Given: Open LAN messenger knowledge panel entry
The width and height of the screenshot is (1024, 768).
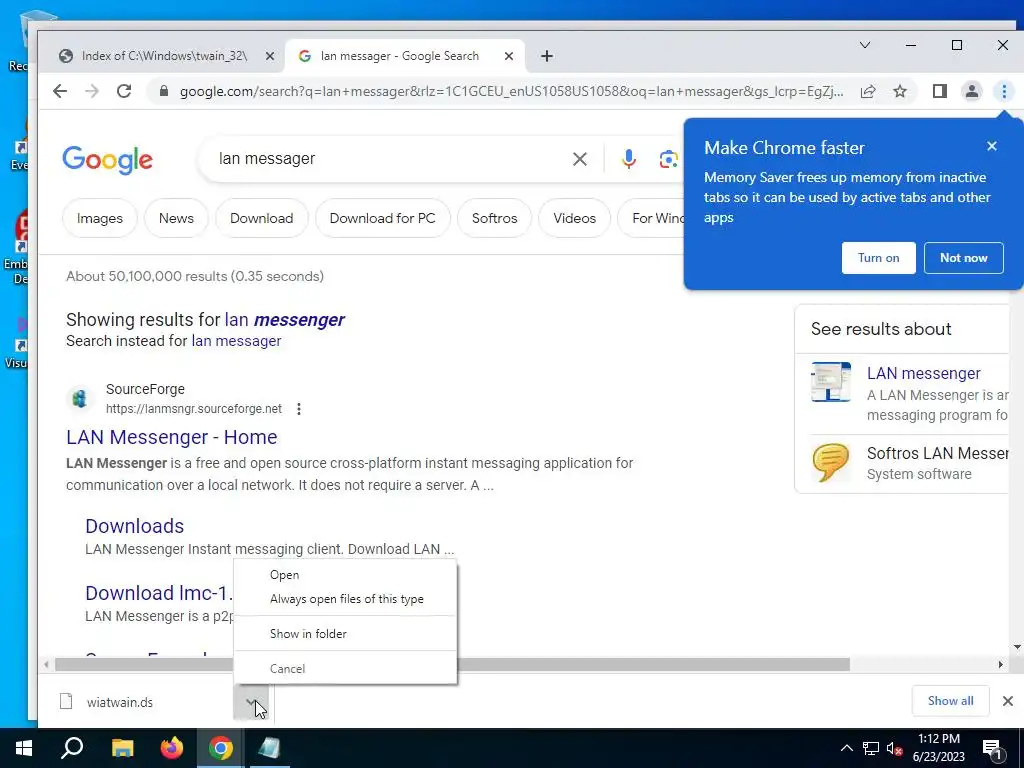Looking at the screenshot, I should (923, 373).
